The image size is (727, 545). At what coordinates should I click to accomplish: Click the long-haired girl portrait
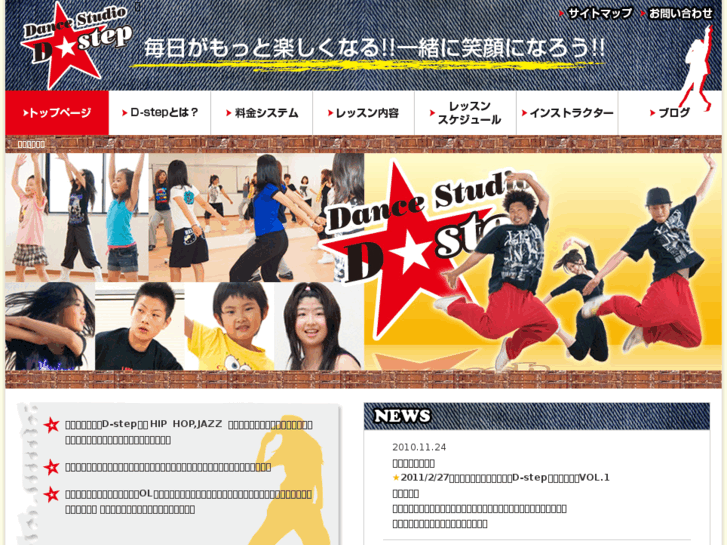[319, 326]
